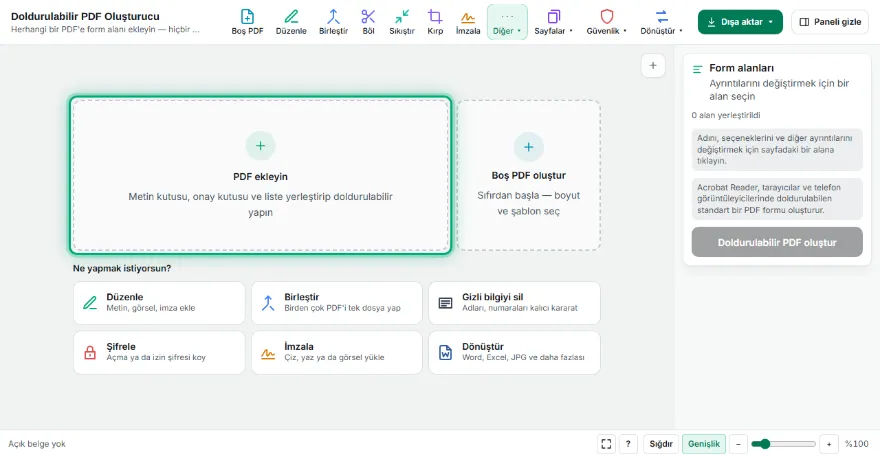Click the green plus in PDF ekleyin
Screen dimensions: 880x457
tap(260, 145)
